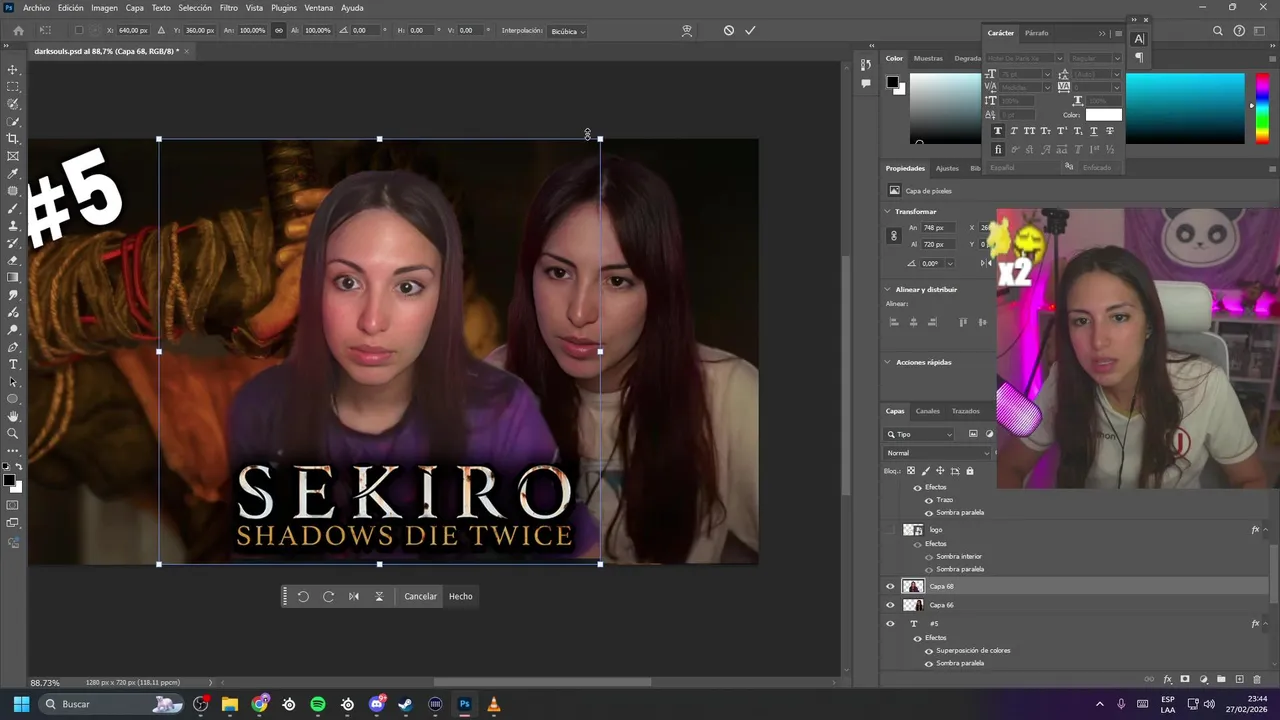1280x720 pixels.
Task: Toggle visibility of the Trazo effect
Action: (929, 500)
